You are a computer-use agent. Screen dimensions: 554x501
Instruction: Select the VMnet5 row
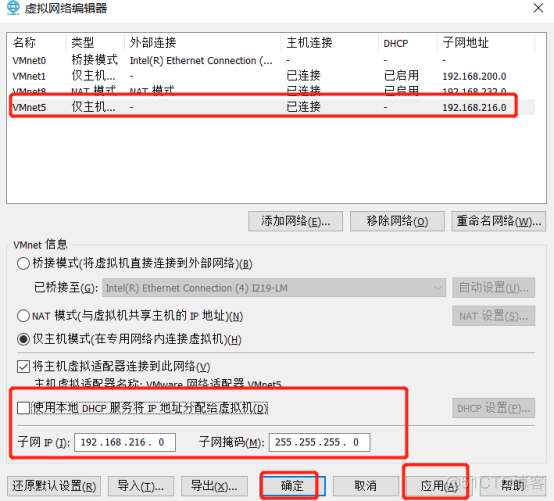pos(272,107)
